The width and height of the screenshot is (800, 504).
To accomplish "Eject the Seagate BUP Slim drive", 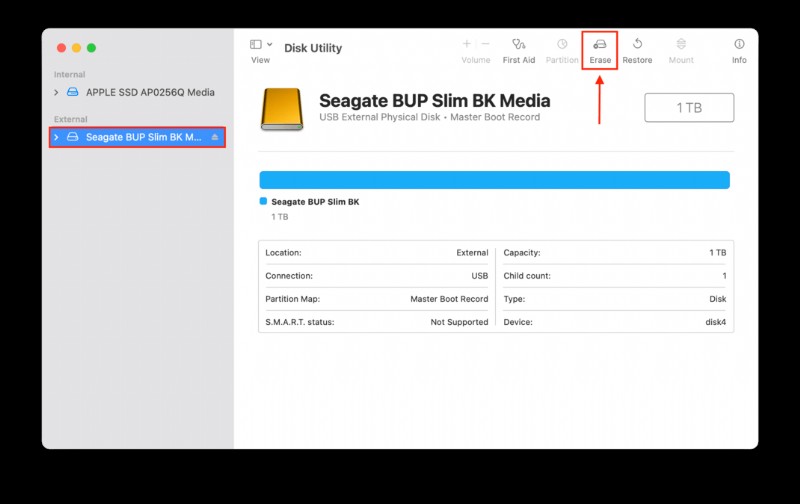I will (215, 137).
